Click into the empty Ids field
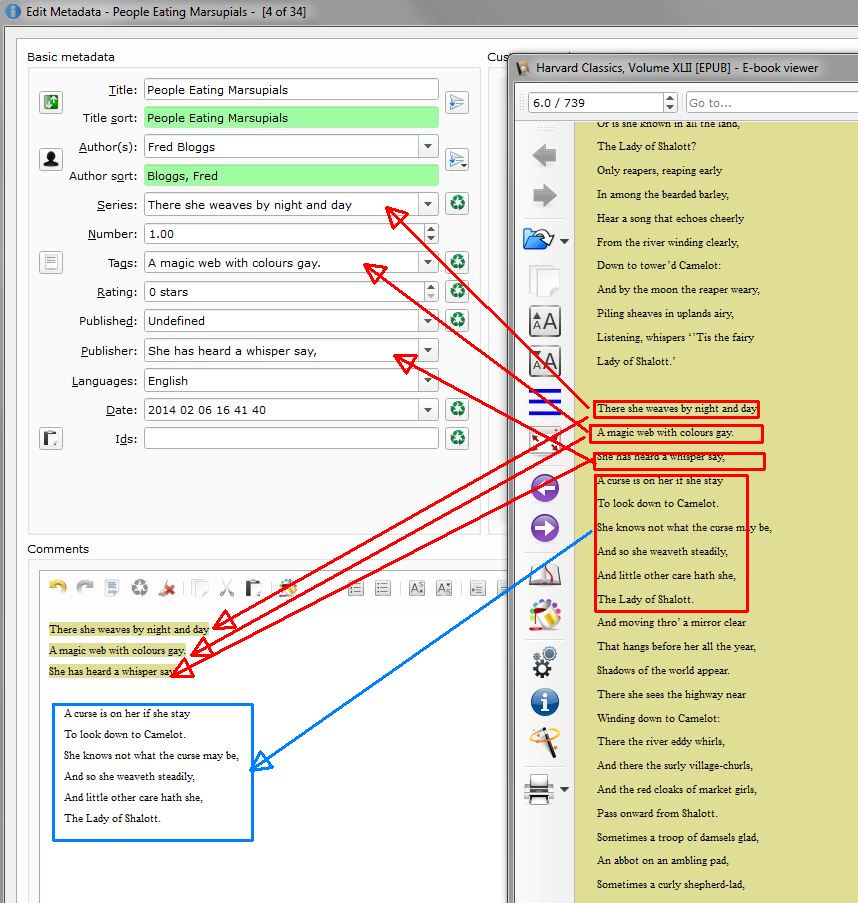This screenshot has width=858, height=903. [291, 438]
